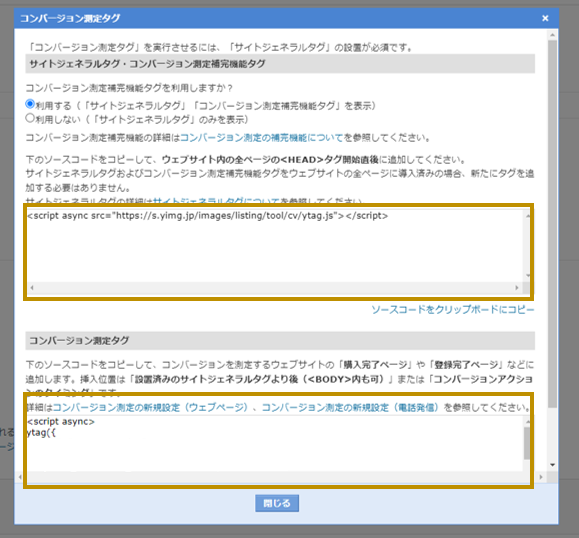Close the conversion tag dialog with X

click(x=545, y=18)
